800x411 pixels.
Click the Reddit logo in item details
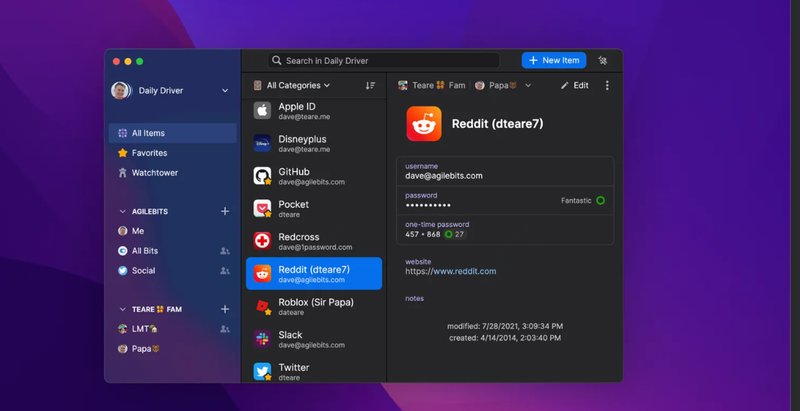pyautogui.click(x=424, y=123)
